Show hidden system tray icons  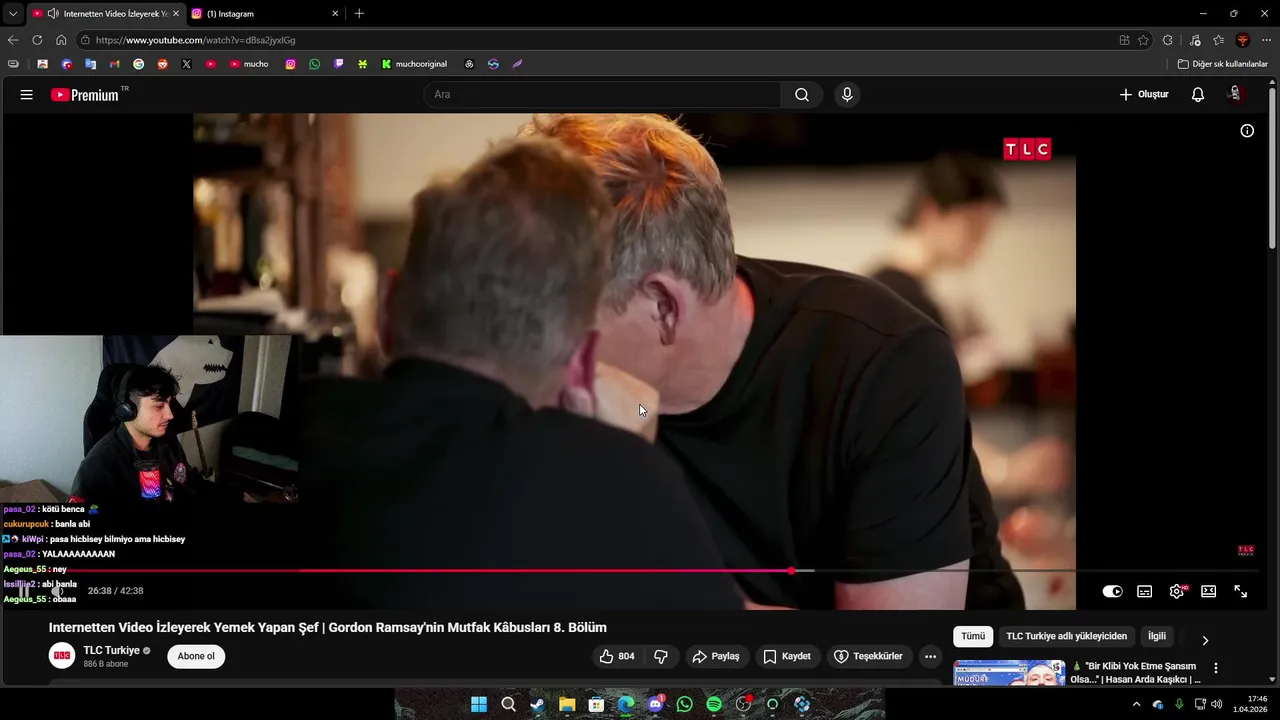tap(1136, 704)
